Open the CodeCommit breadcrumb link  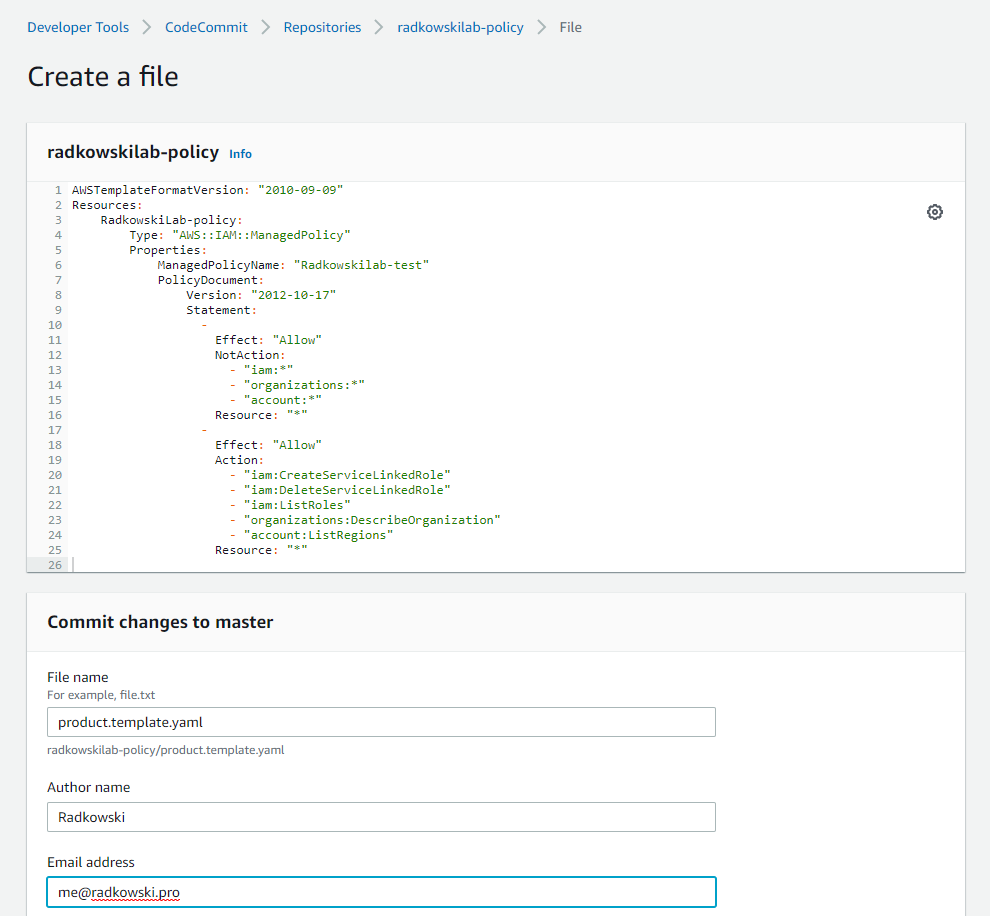point(206,27)
